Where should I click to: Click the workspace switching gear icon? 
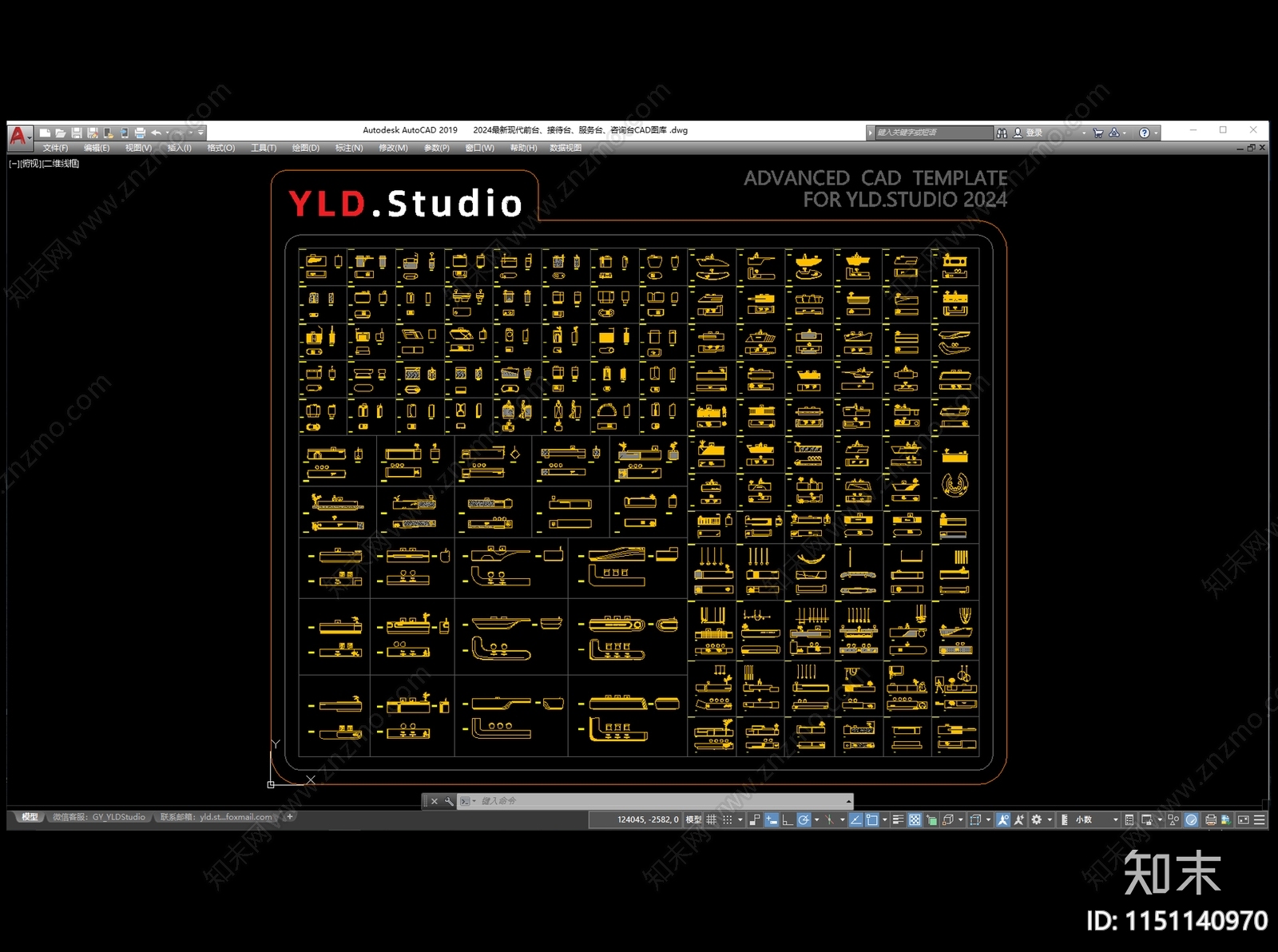tap(1036, 819)
